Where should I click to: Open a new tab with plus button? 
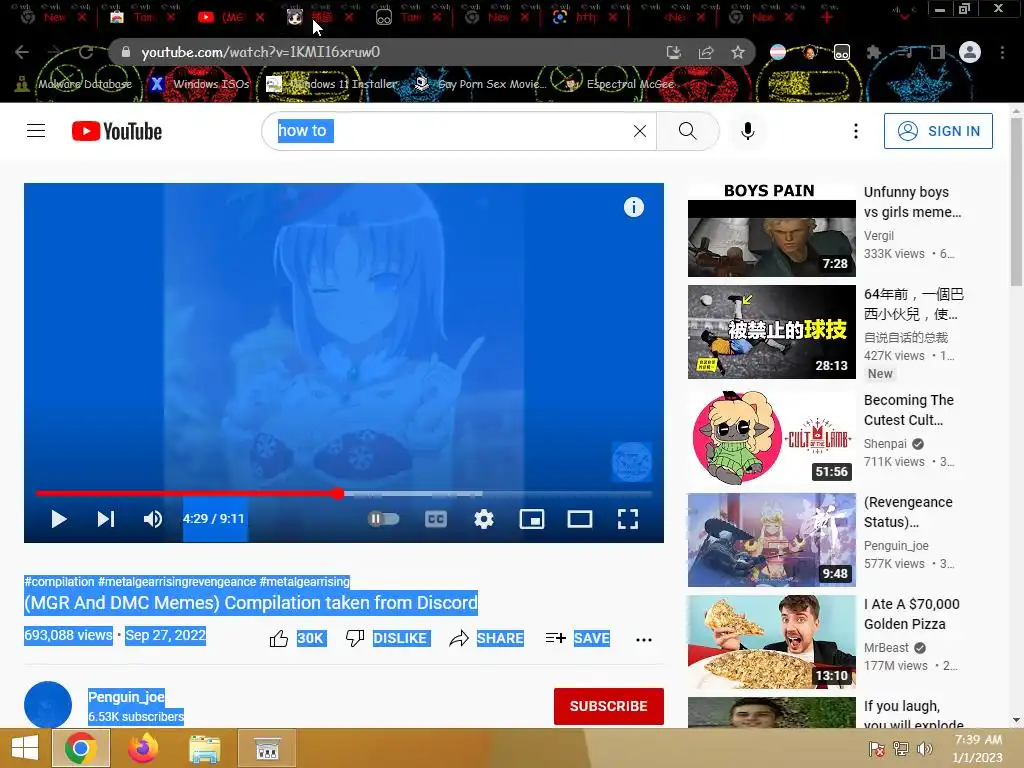coord(827,17)
